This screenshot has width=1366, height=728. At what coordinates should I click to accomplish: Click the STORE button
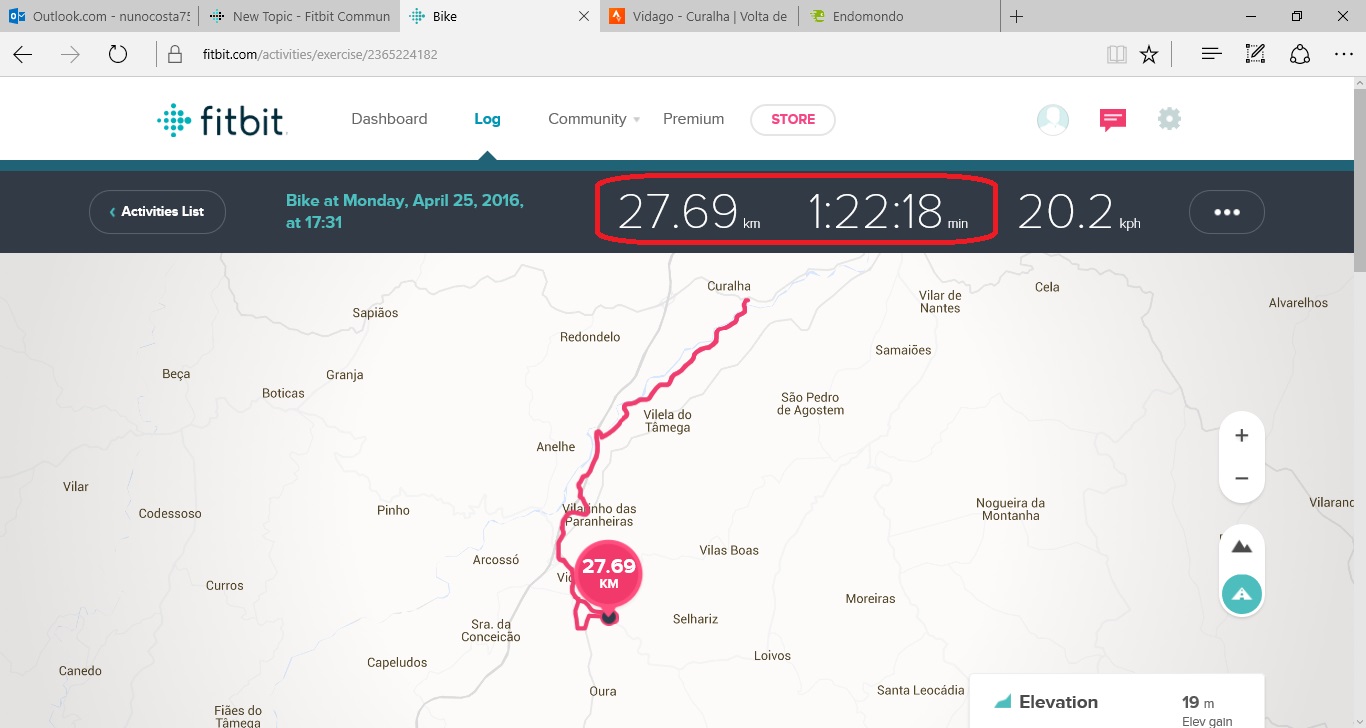[793, 119]
